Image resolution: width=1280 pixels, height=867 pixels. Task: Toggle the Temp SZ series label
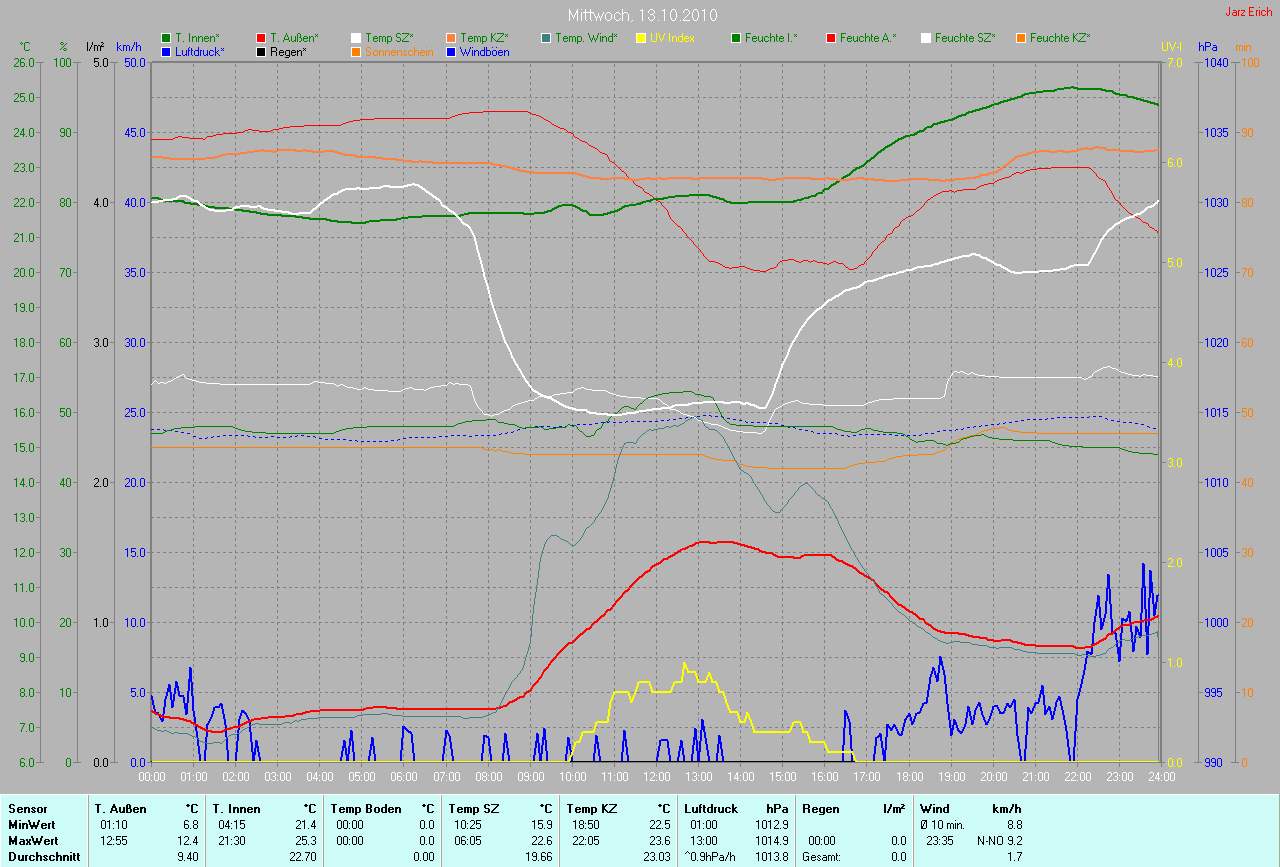[389, 38]
